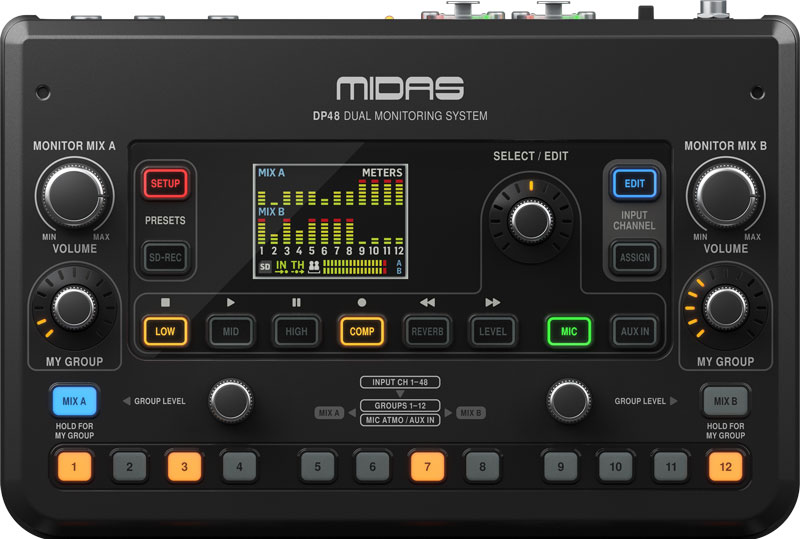Click the play icon above MID
The width and height of the screenshot is (800, 539).
click(x=231, y=302)
